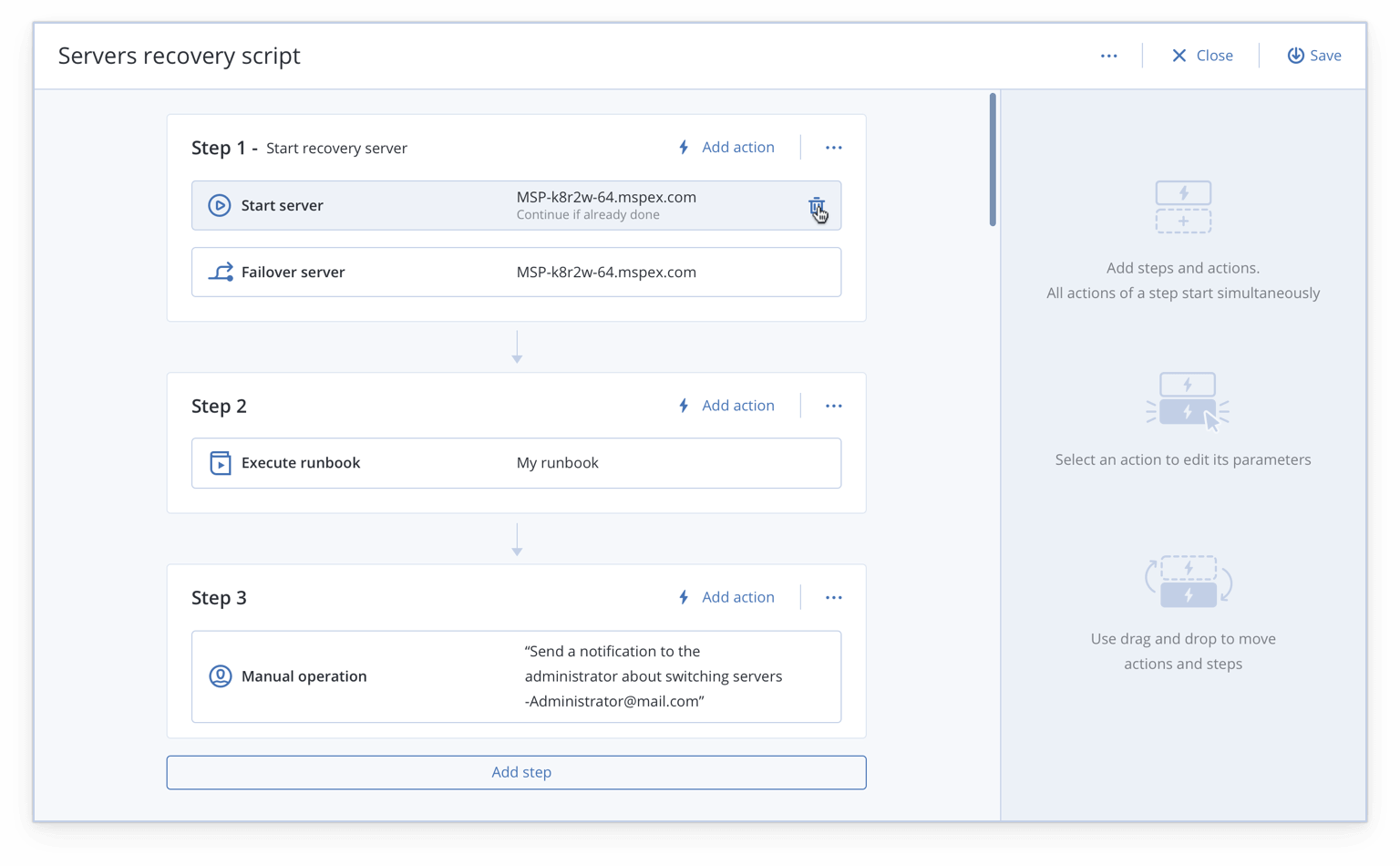Click the Start server play icon
The width and height of the screenshot is (1400, 866).
point(220,205)
